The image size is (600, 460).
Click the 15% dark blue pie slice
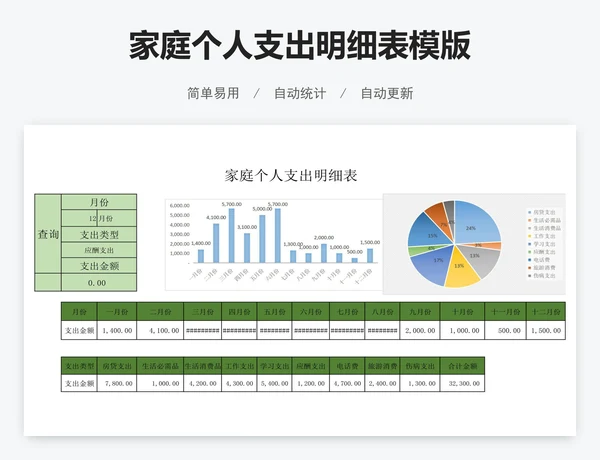point(427,232)
